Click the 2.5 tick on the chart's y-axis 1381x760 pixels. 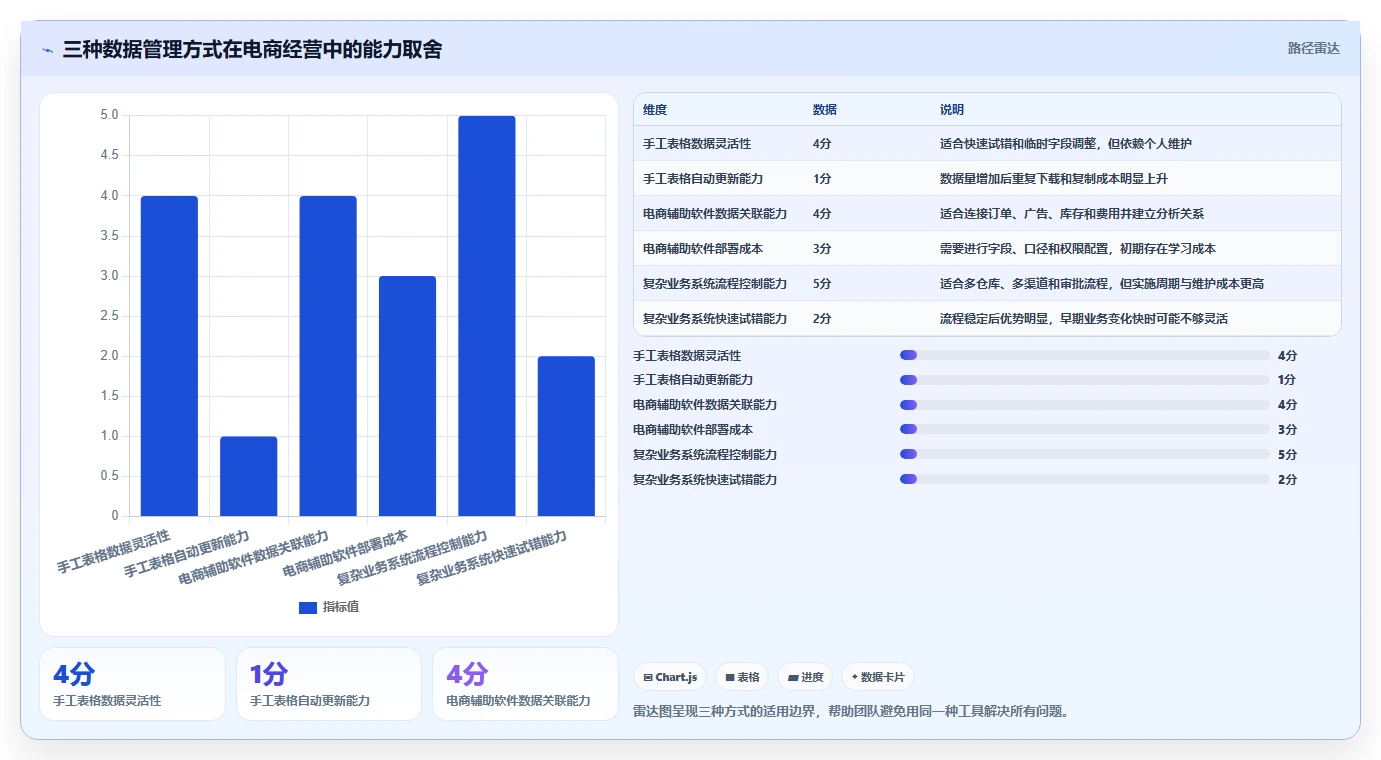tap(109, 316)
